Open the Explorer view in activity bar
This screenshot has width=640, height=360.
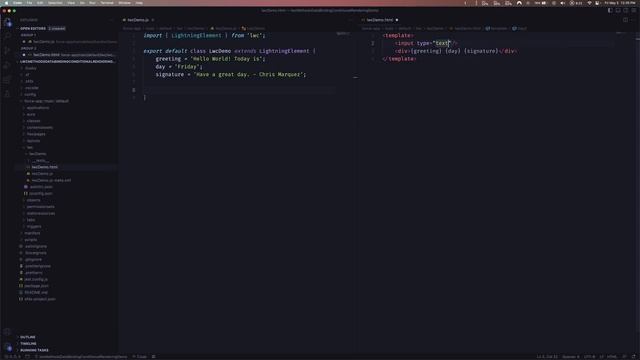click(x=8, y=22)
